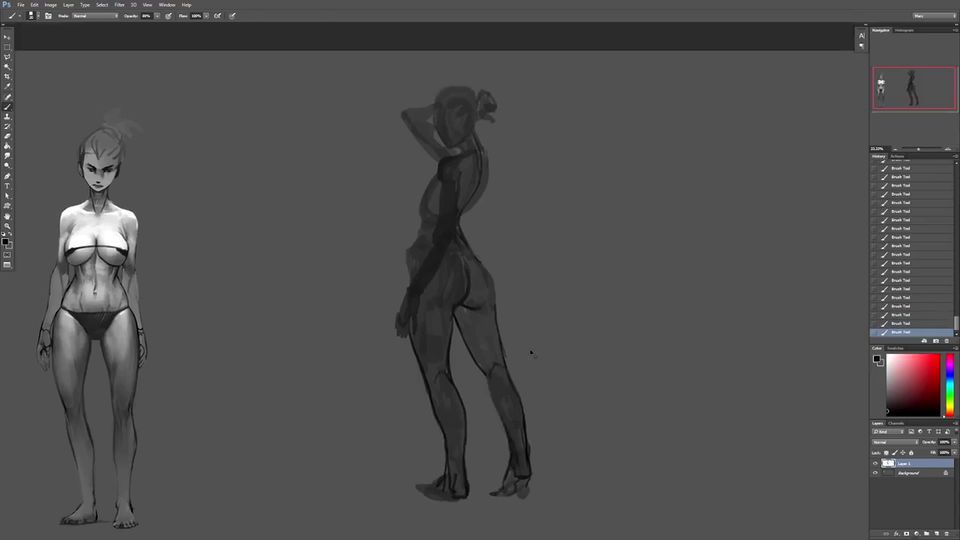Toggle lock position
The image size is (960, 540).
tap(902, 452)
